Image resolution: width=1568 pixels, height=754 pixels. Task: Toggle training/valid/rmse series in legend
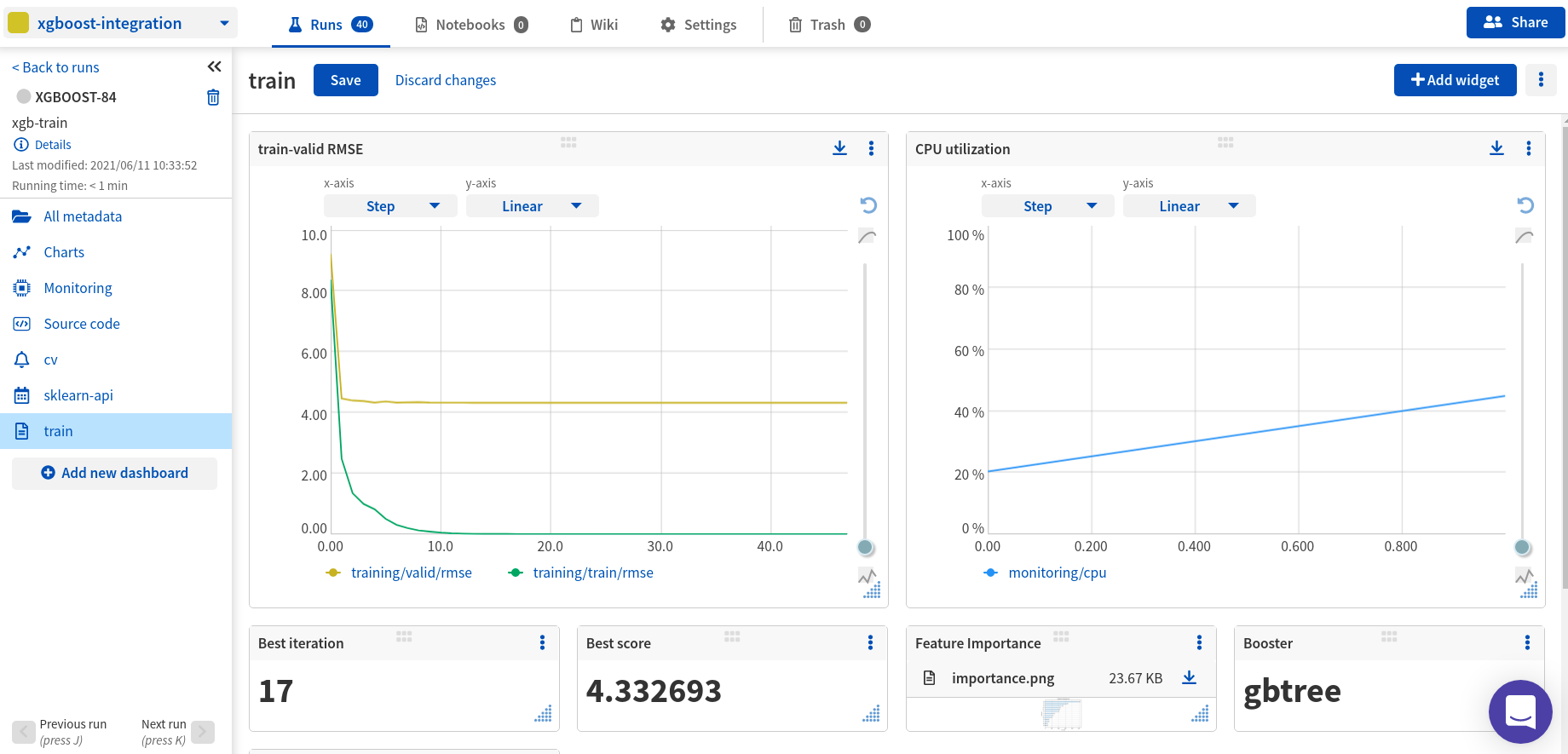411,573
